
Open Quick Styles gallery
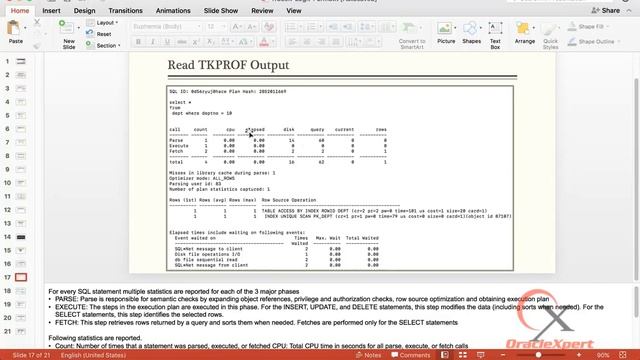coord(550,36)
